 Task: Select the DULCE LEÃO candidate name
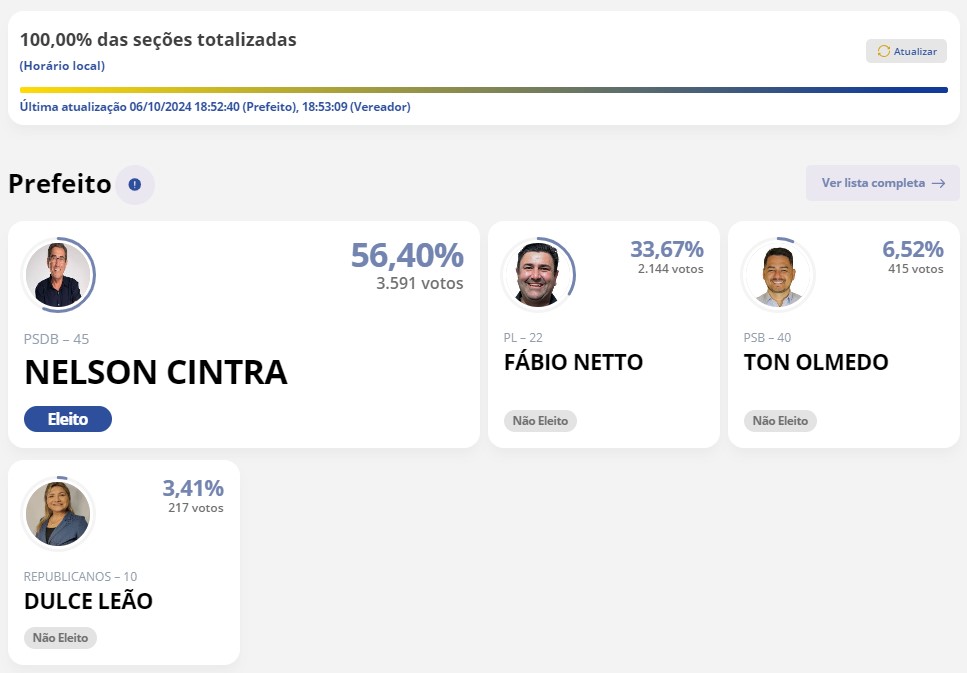(x=88, y=600)
